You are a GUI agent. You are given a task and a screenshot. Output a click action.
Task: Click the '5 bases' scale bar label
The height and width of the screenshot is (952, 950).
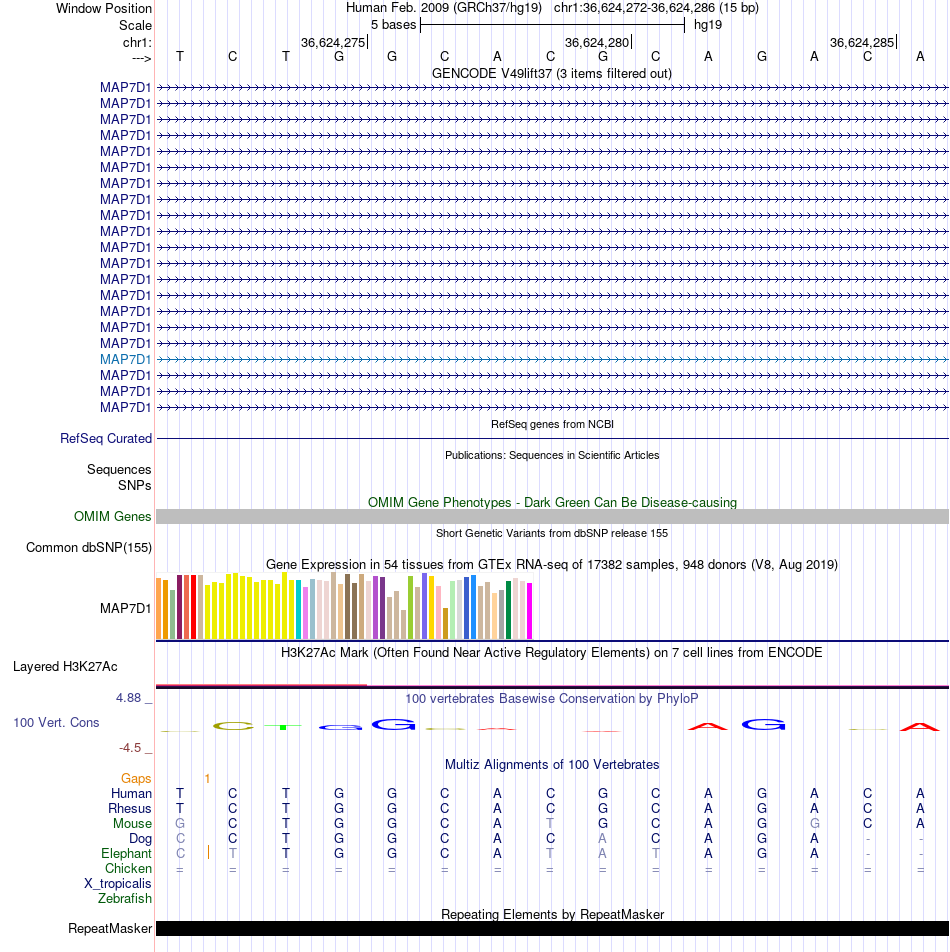(393, 25)
